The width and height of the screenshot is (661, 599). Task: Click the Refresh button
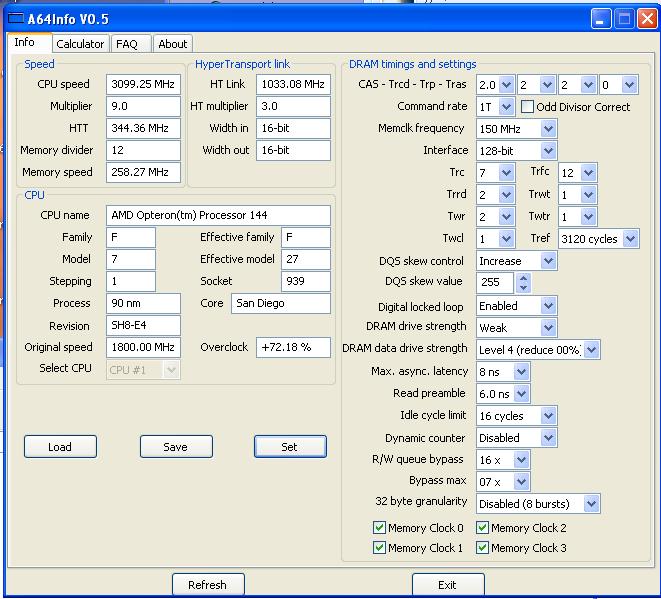(x=208, y=585)
